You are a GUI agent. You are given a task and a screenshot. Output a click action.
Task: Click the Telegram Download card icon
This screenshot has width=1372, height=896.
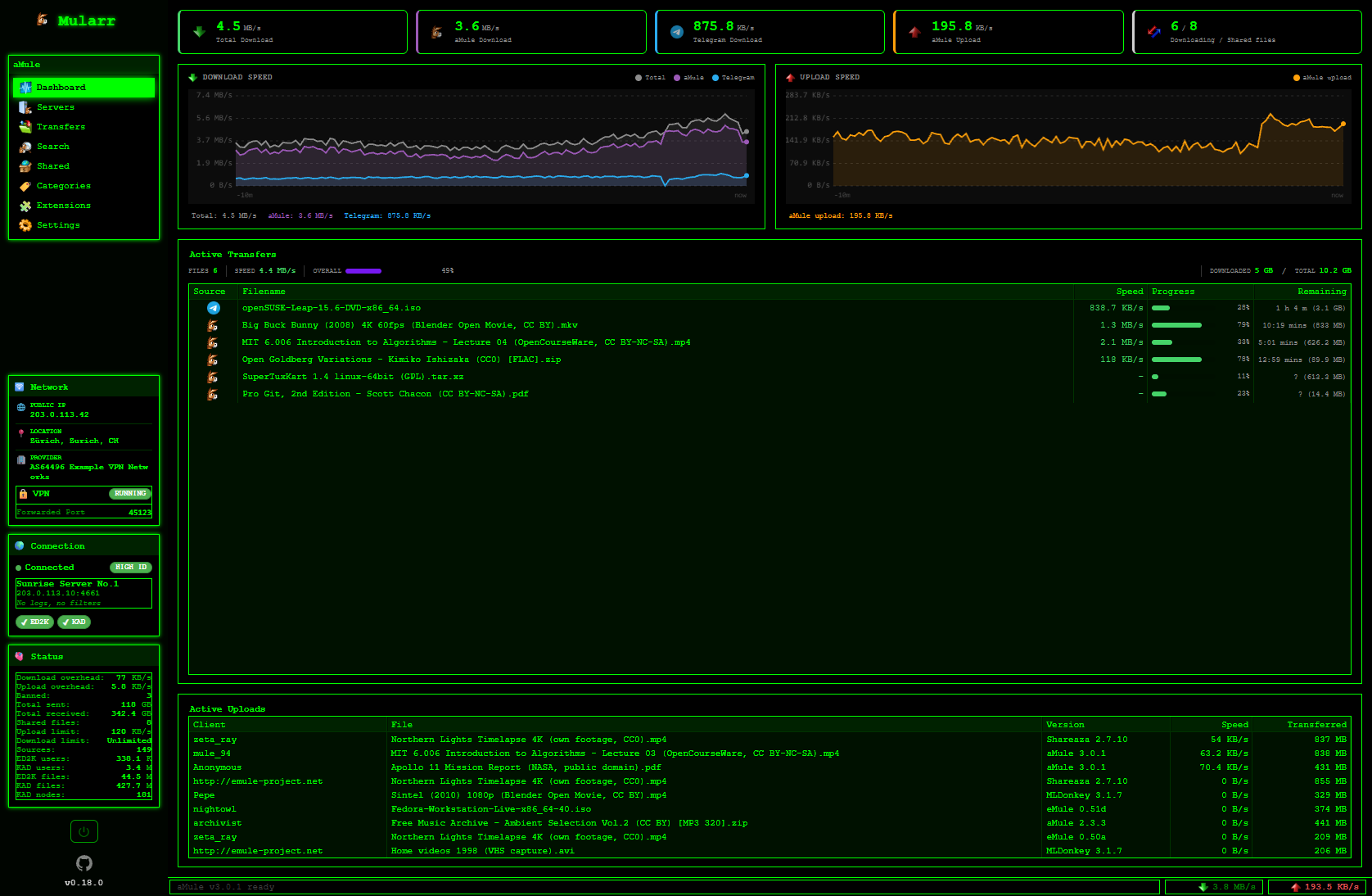[676, 32]
